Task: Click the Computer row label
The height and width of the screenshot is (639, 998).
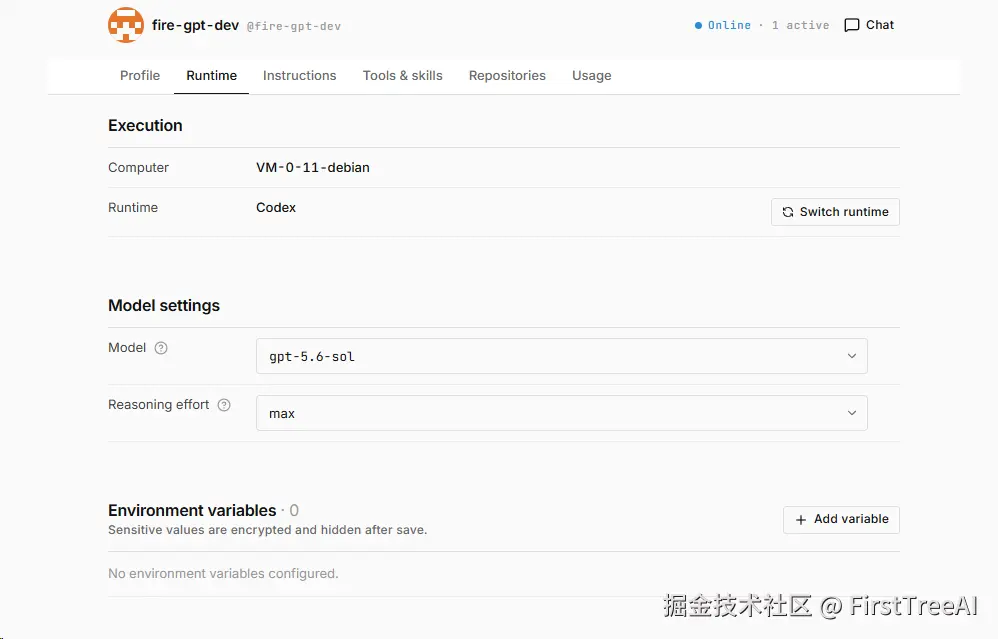Action: click(x=138, y=167)
